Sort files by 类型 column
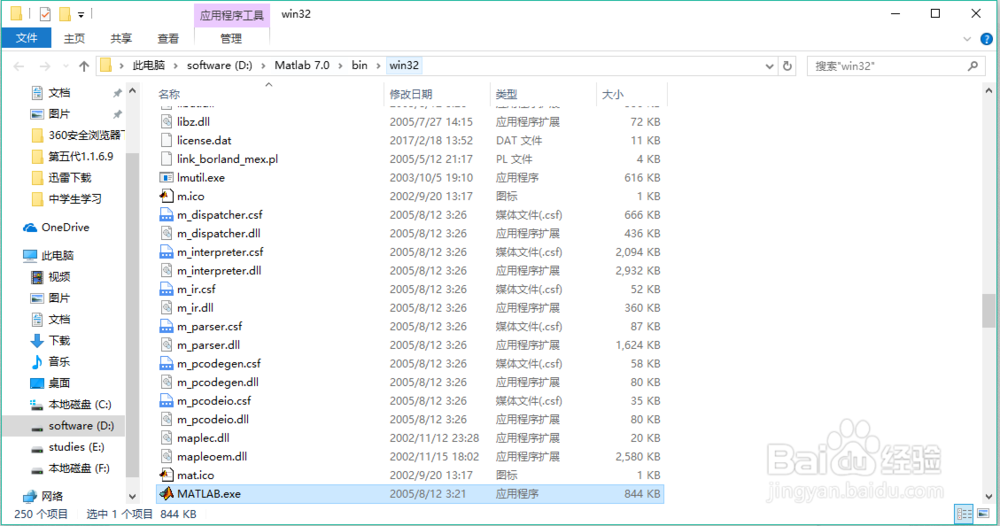Viewport: 1000px width, 526px height. [506, 94]
